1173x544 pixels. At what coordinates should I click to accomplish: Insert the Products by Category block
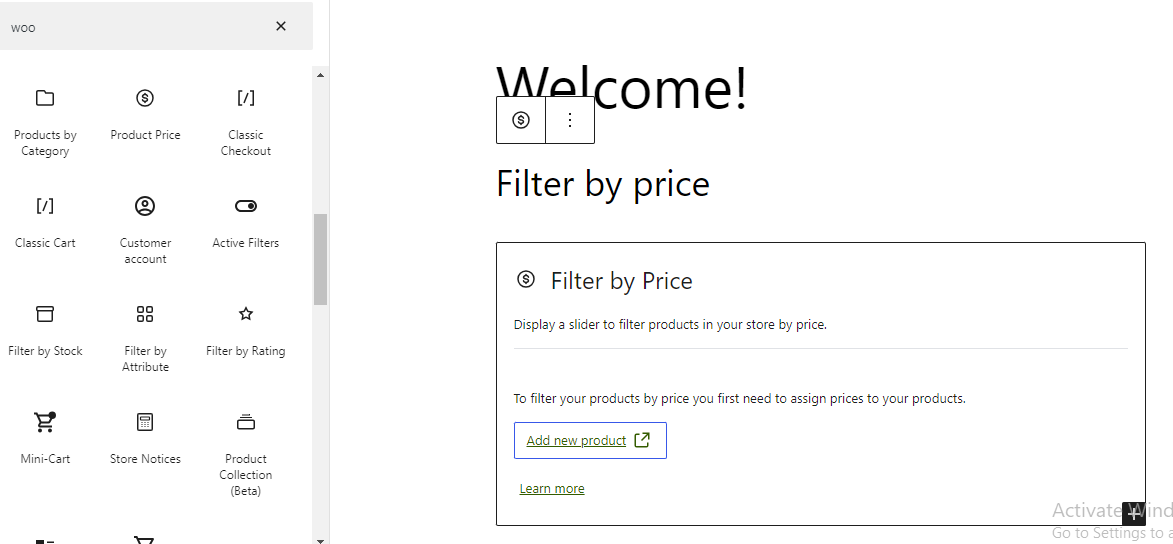pos(45,122)
